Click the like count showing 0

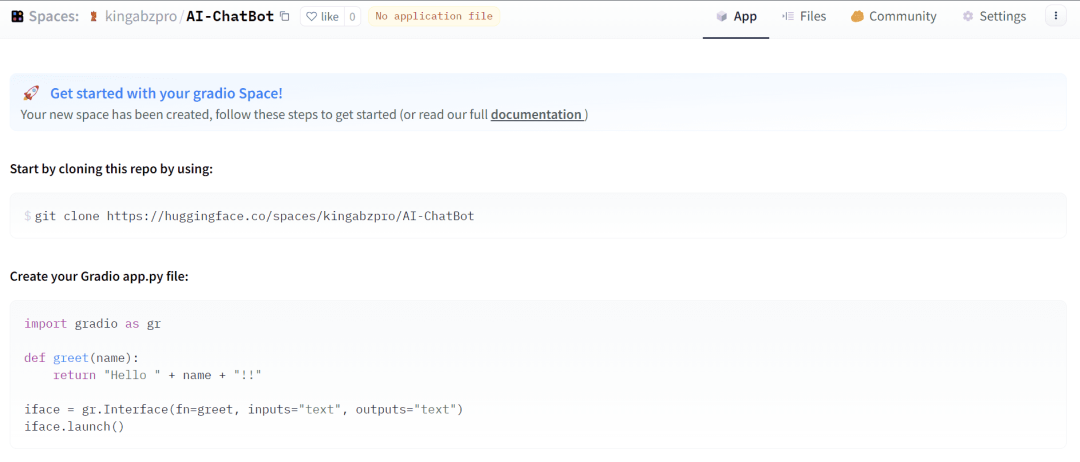pos(351,17)
